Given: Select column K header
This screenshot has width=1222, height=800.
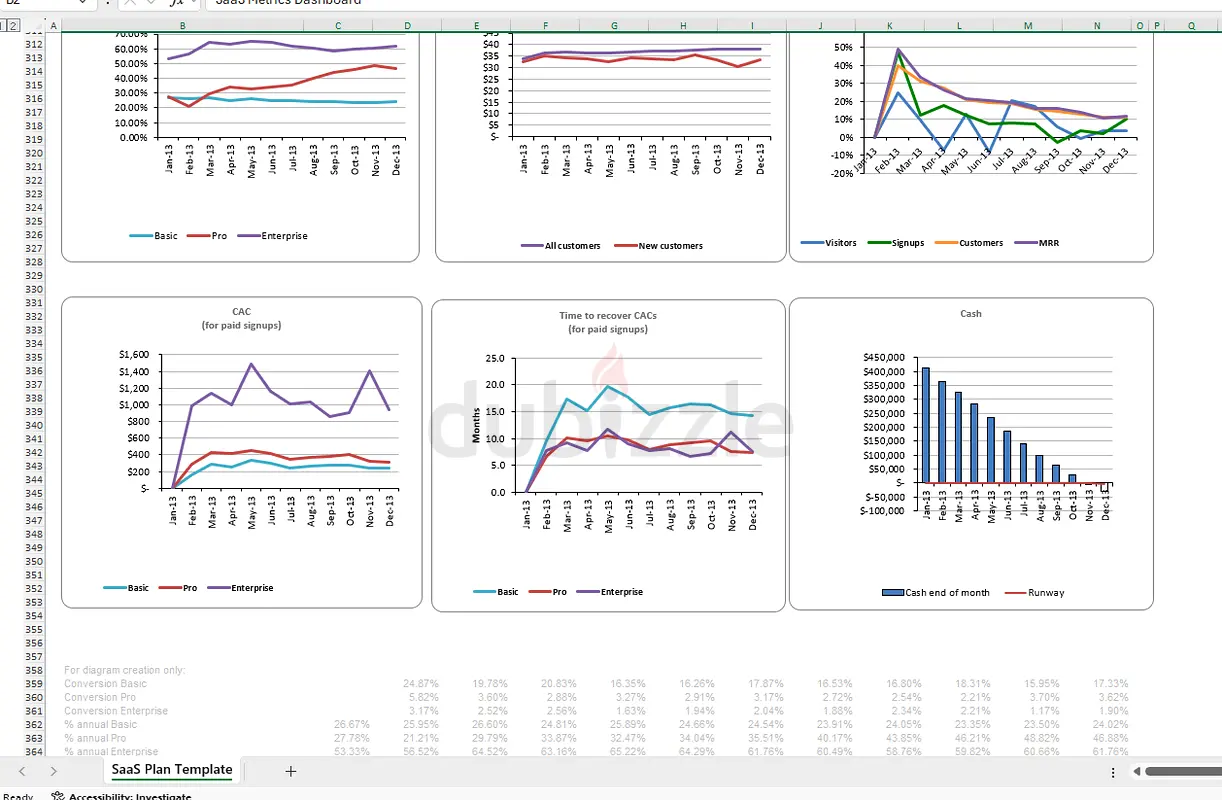Looking at the screenshot, I should (x=889, y=25).
